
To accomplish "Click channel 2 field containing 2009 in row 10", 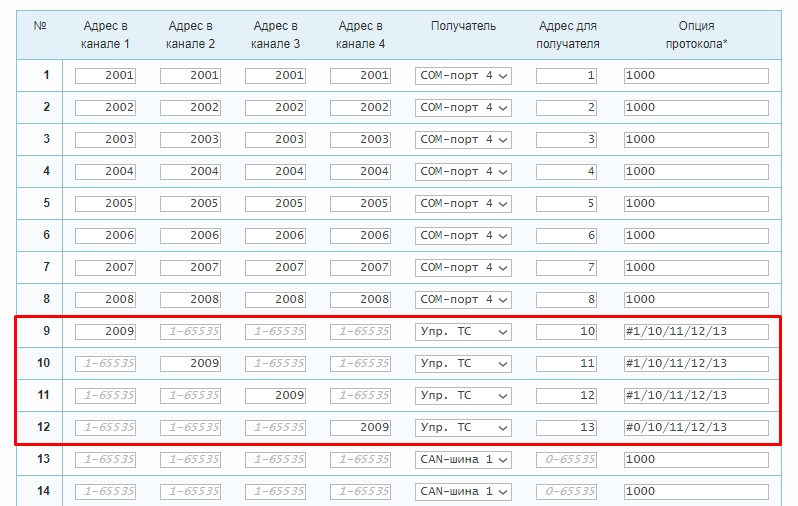I will (x=190, y=364).
